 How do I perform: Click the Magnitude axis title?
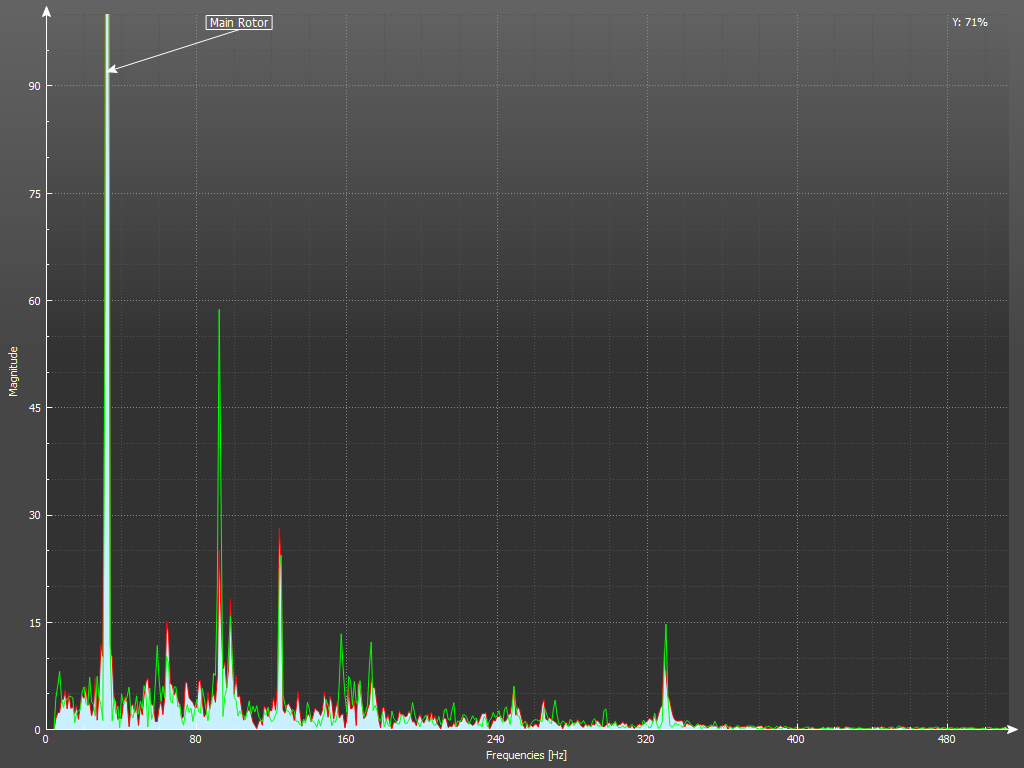pos(14,371)
